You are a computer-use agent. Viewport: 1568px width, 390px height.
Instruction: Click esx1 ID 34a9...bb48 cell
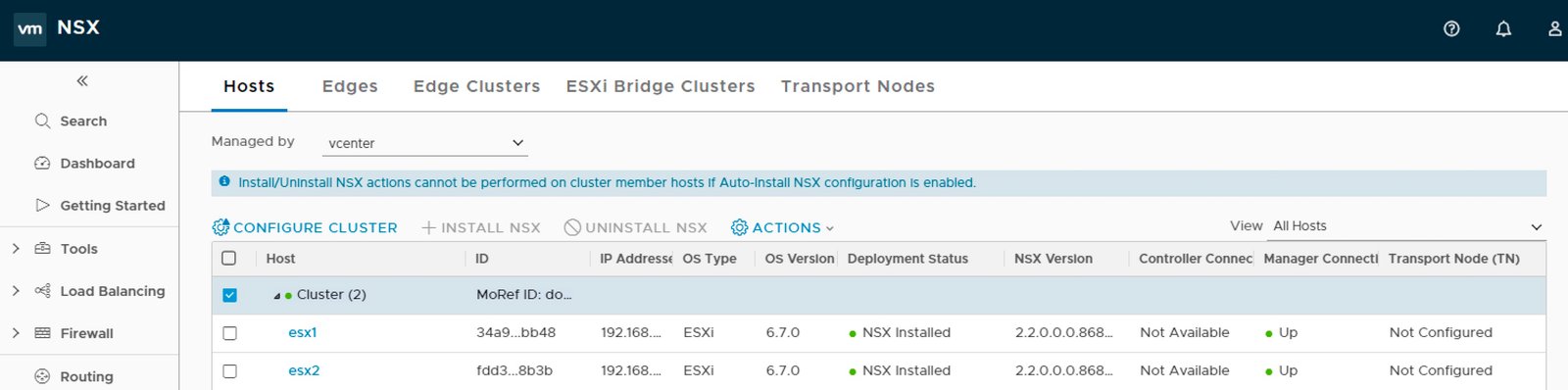coord(515,333)
